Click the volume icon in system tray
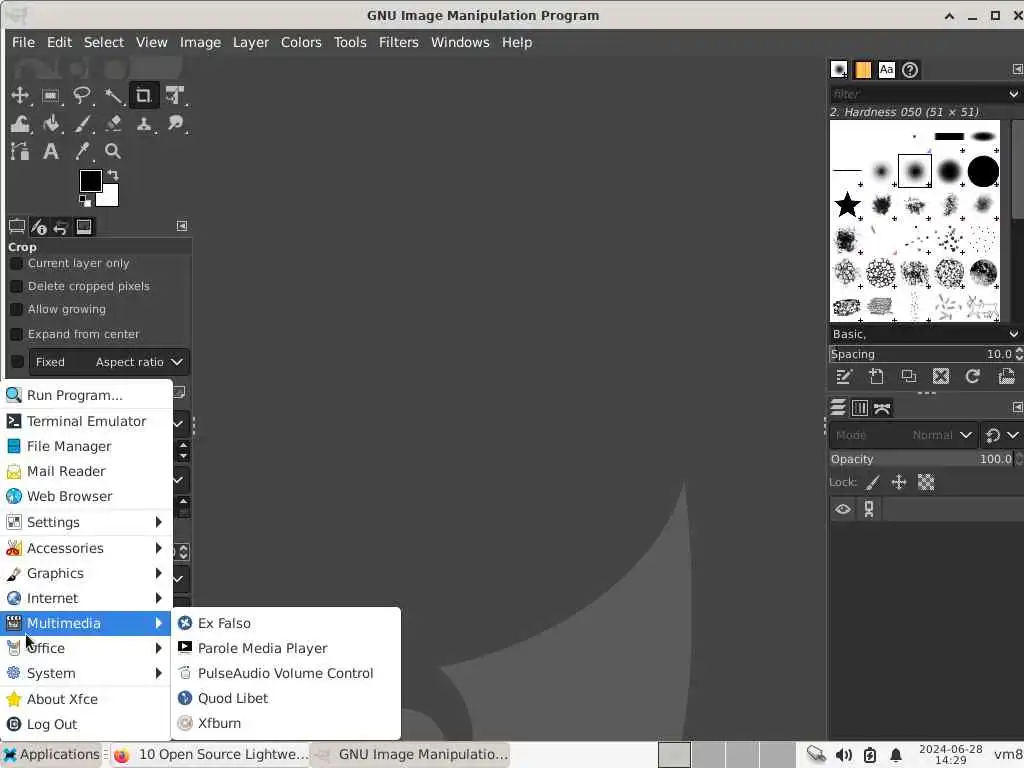 [x=843, y=756]
